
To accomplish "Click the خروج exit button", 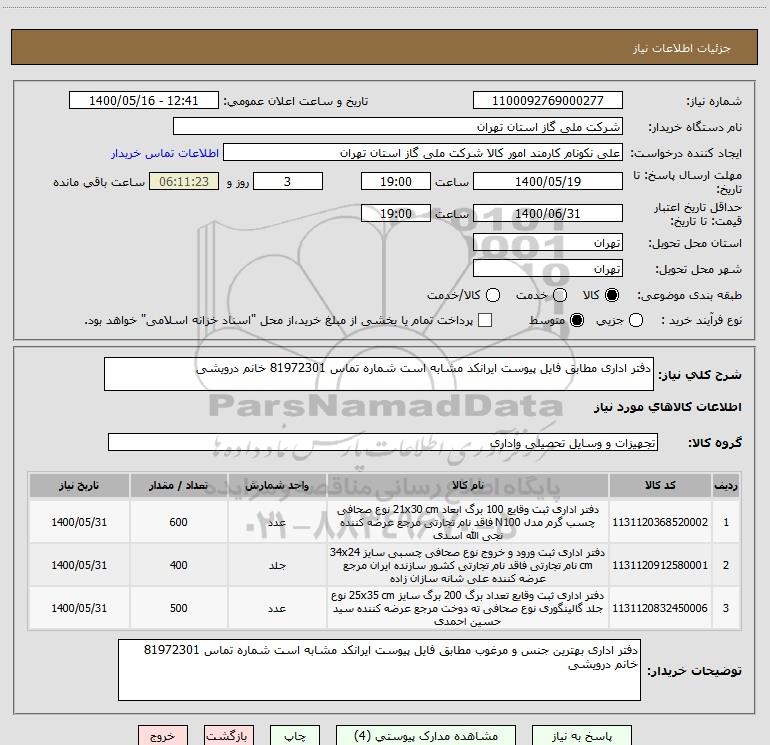I will tap(163, 736).
